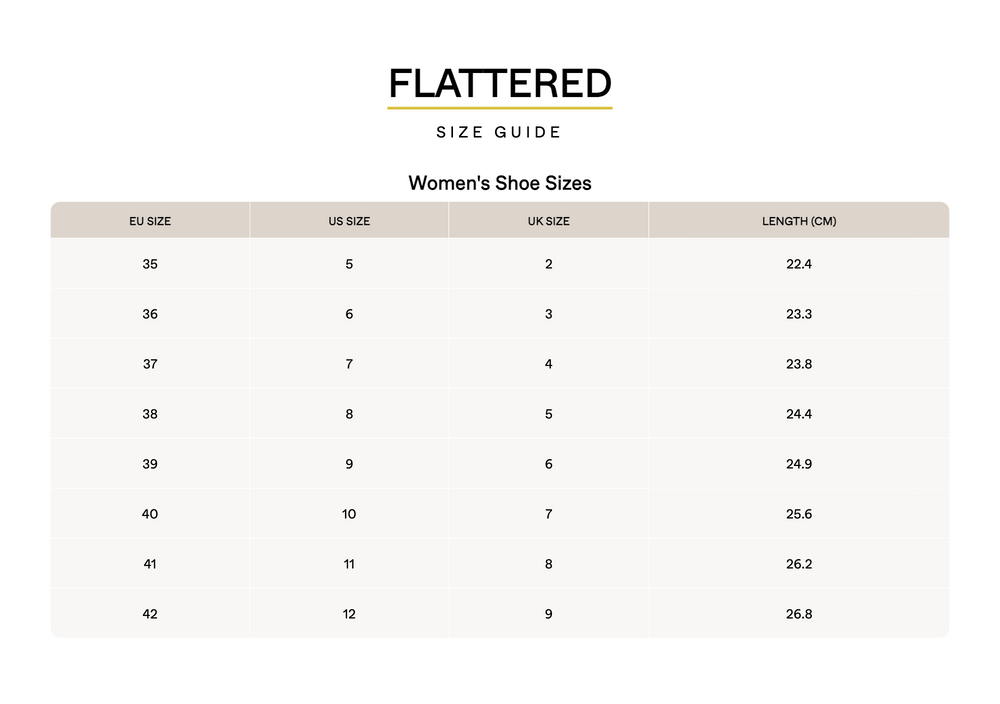
Task: Select the 26.8 length cell
Action: tap(798, 614)
